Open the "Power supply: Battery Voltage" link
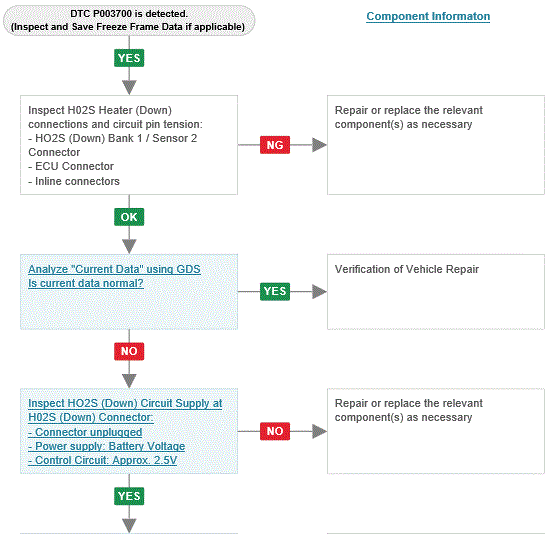The height and width of the screenshot is (534, 552). (x=107, y=446)
